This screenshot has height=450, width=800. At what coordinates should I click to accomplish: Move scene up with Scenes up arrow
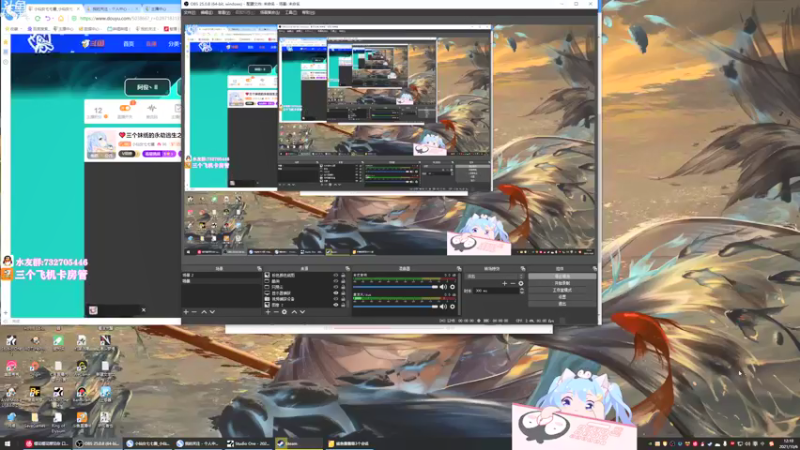[204, 312]
